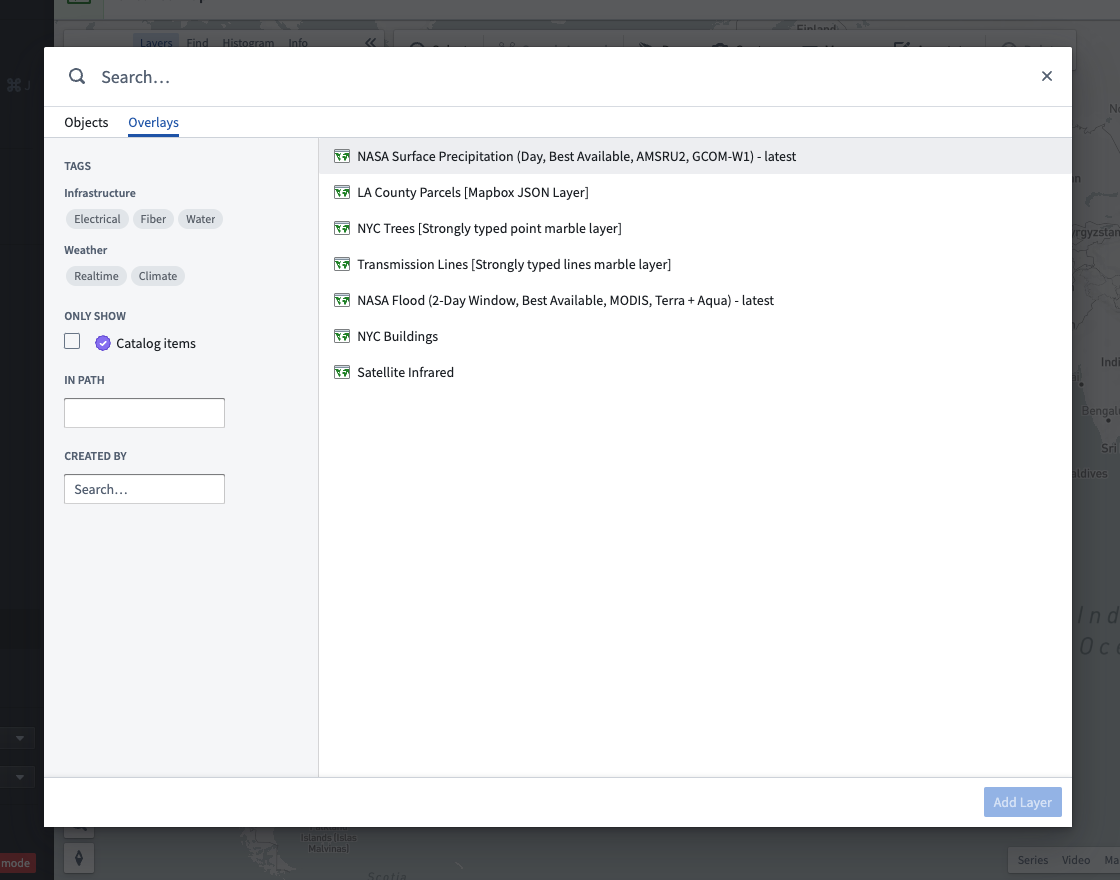Switch to the Objects tab
This screenshot has height=880, width=1120.
[86, 122]
